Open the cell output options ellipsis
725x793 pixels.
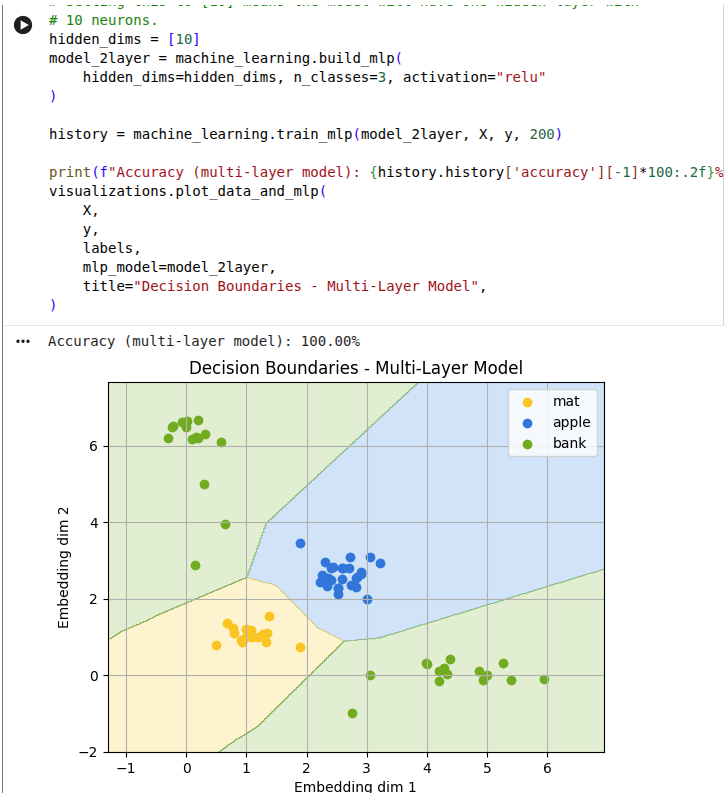coord(23,341)
